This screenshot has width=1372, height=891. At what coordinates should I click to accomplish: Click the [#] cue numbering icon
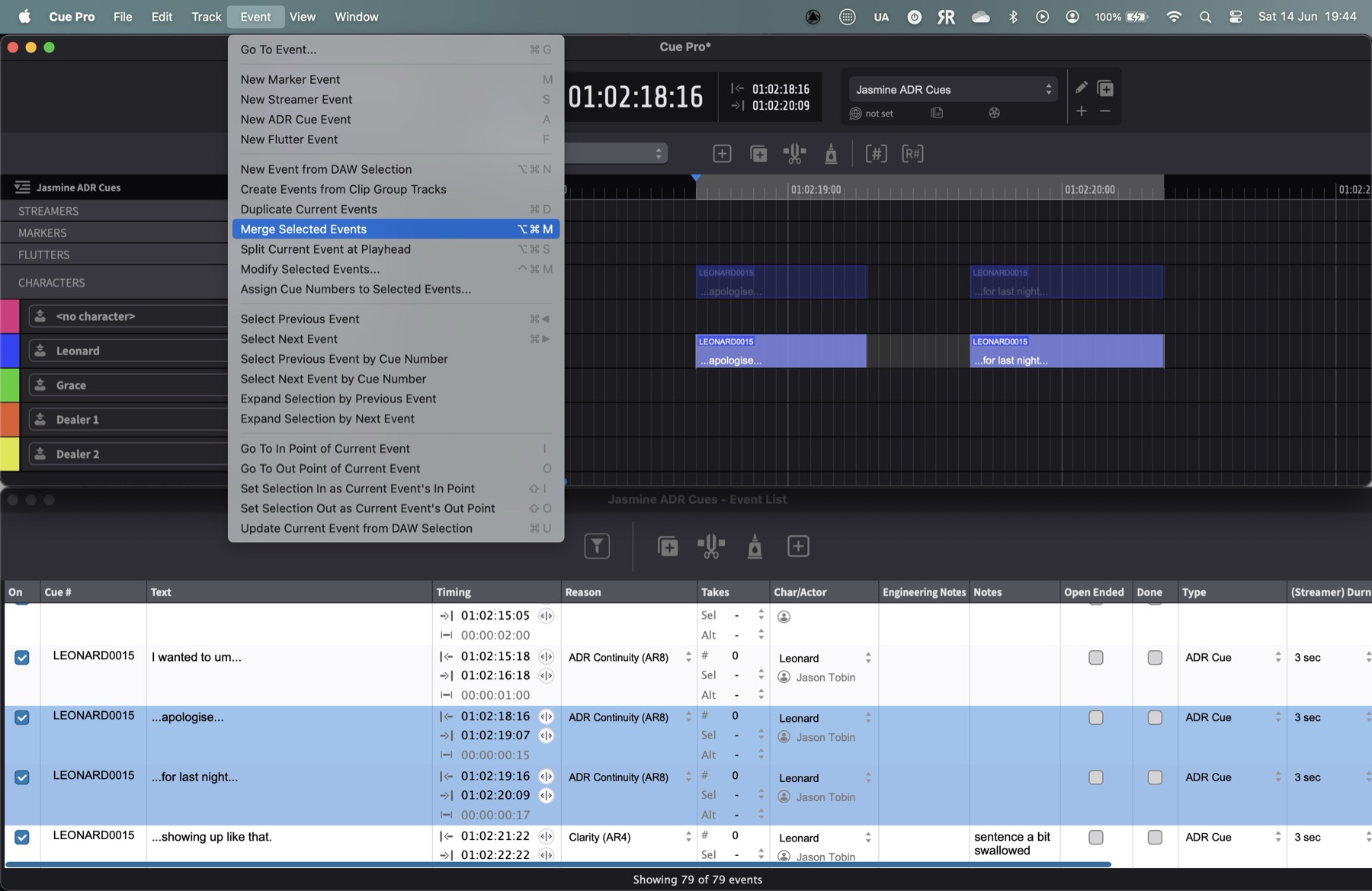point(877,154)
